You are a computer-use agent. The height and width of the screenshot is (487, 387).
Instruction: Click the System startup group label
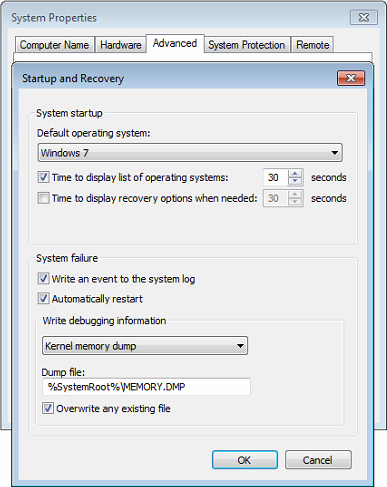coord(69,113)
